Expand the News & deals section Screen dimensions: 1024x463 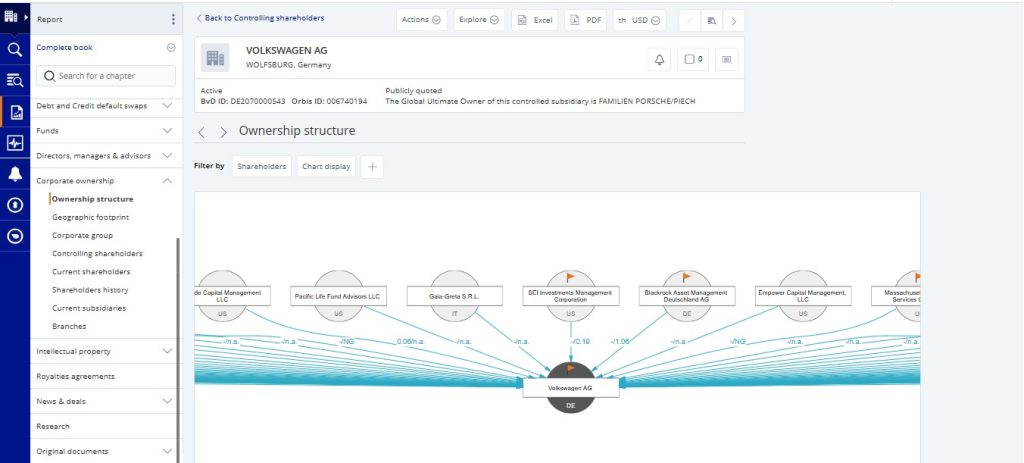(168, 401)
